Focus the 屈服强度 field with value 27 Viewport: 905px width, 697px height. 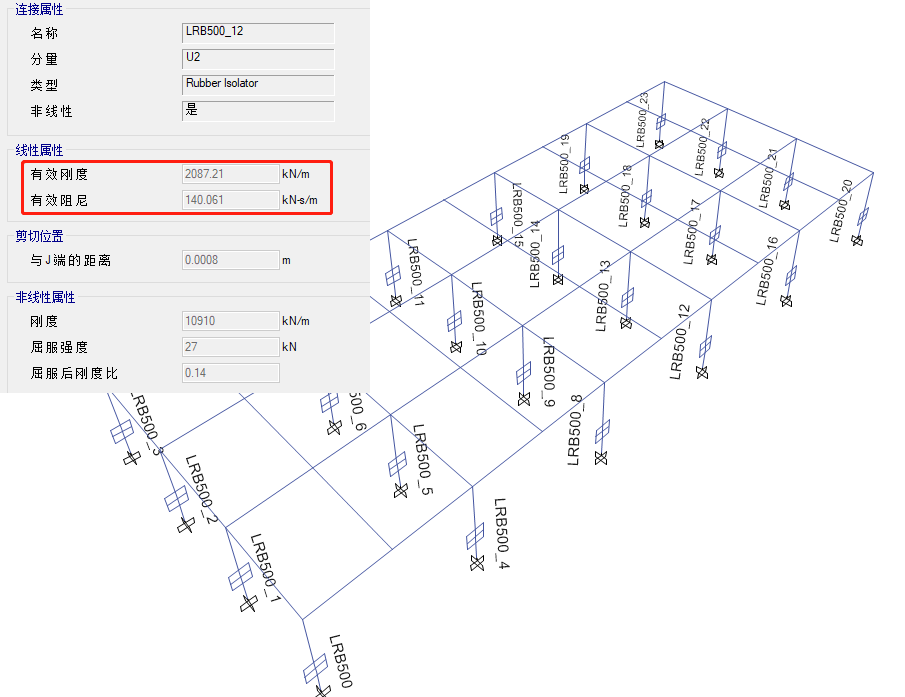230,347
